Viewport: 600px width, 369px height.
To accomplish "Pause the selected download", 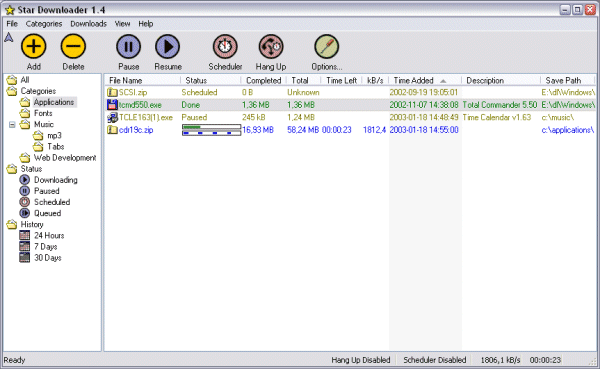I will [129, 46].
